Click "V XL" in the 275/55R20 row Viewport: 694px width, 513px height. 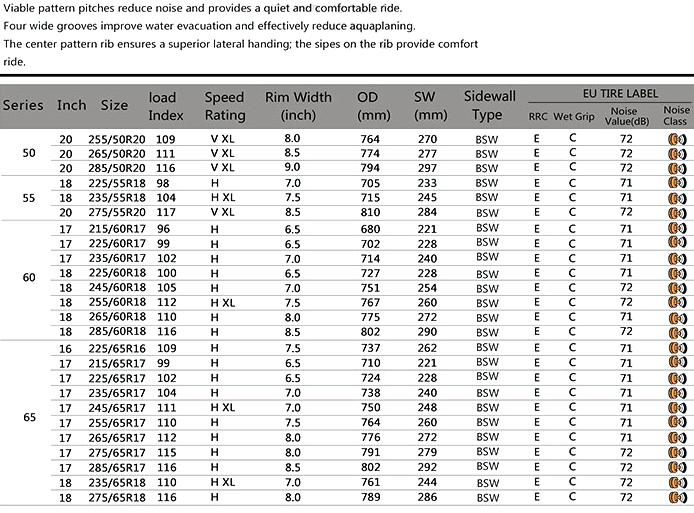point(223,212)
